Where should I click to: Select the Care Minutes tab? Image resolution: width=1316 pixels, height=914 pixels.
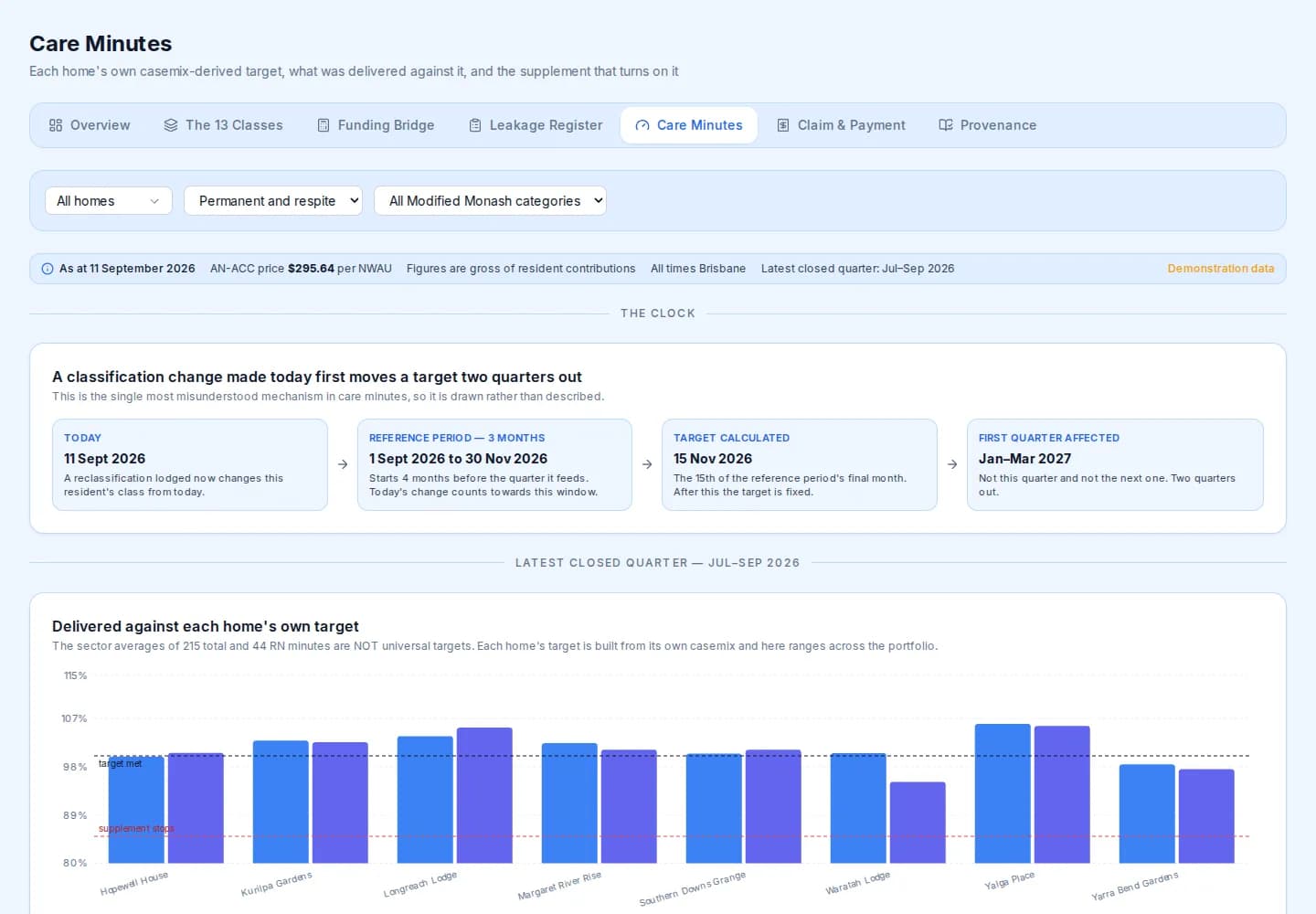689,125
